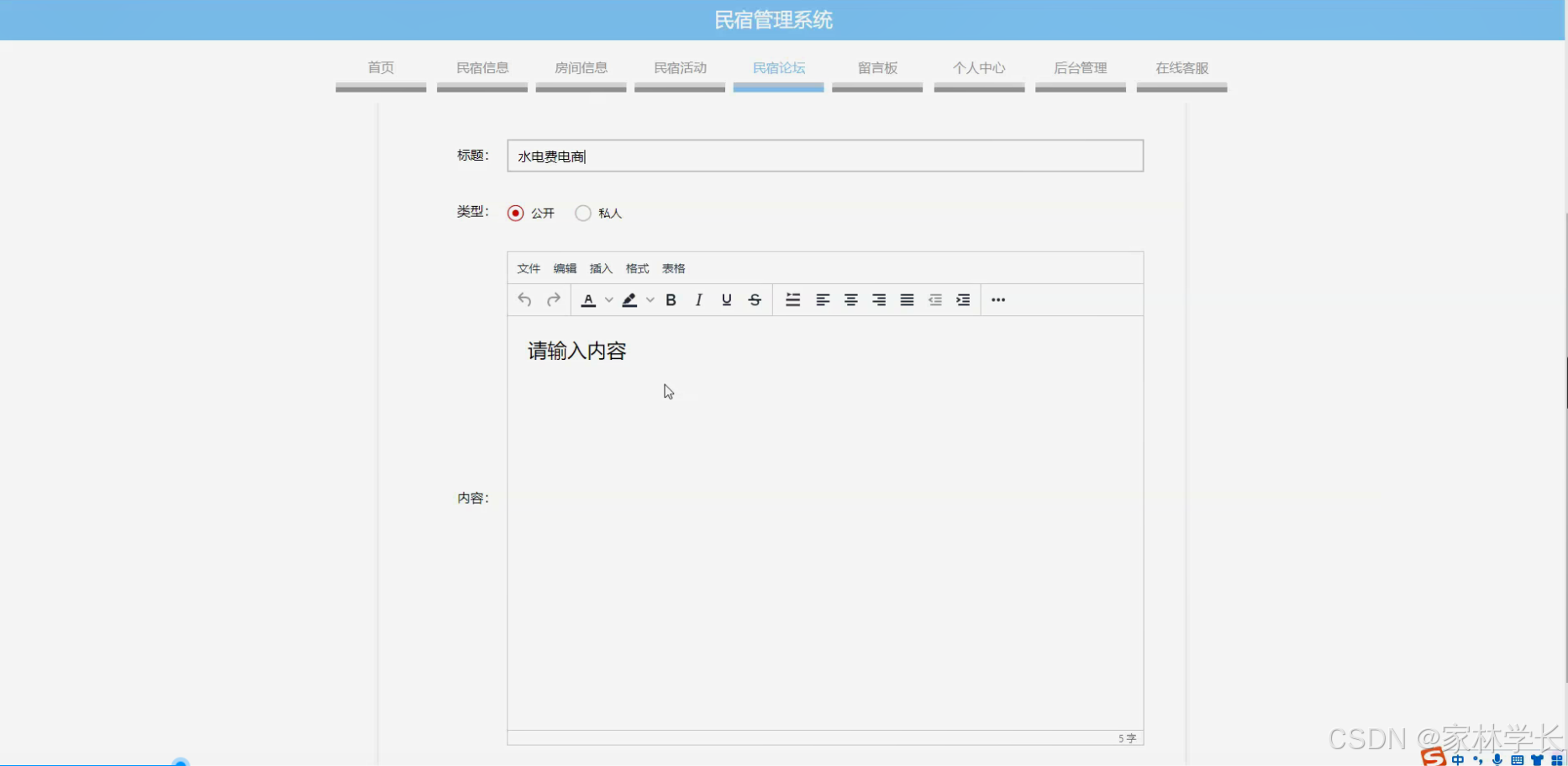The width and height of the screenshot is (1568, 766).
Task: Click the text color swatch icon
Action: 587,299
